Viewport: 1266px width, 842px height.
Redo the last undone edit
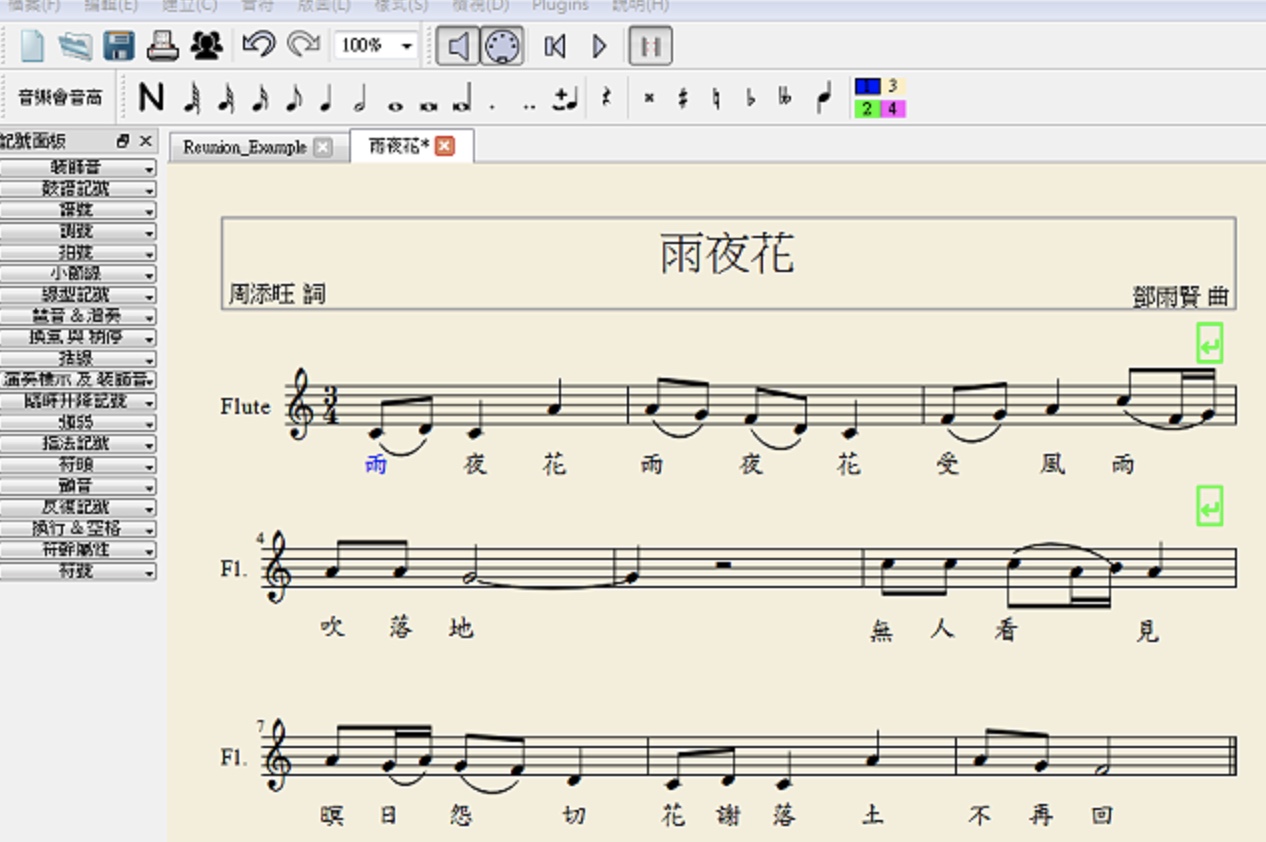(303, 46)
